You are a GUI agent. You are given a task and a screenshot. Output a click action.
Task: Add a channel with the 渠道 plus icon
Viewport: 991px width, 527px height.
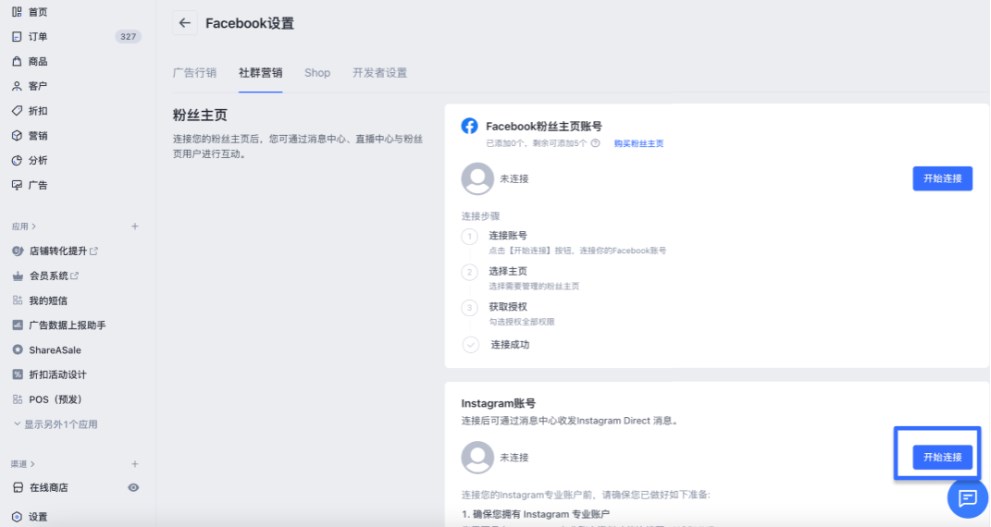point(135,464)
